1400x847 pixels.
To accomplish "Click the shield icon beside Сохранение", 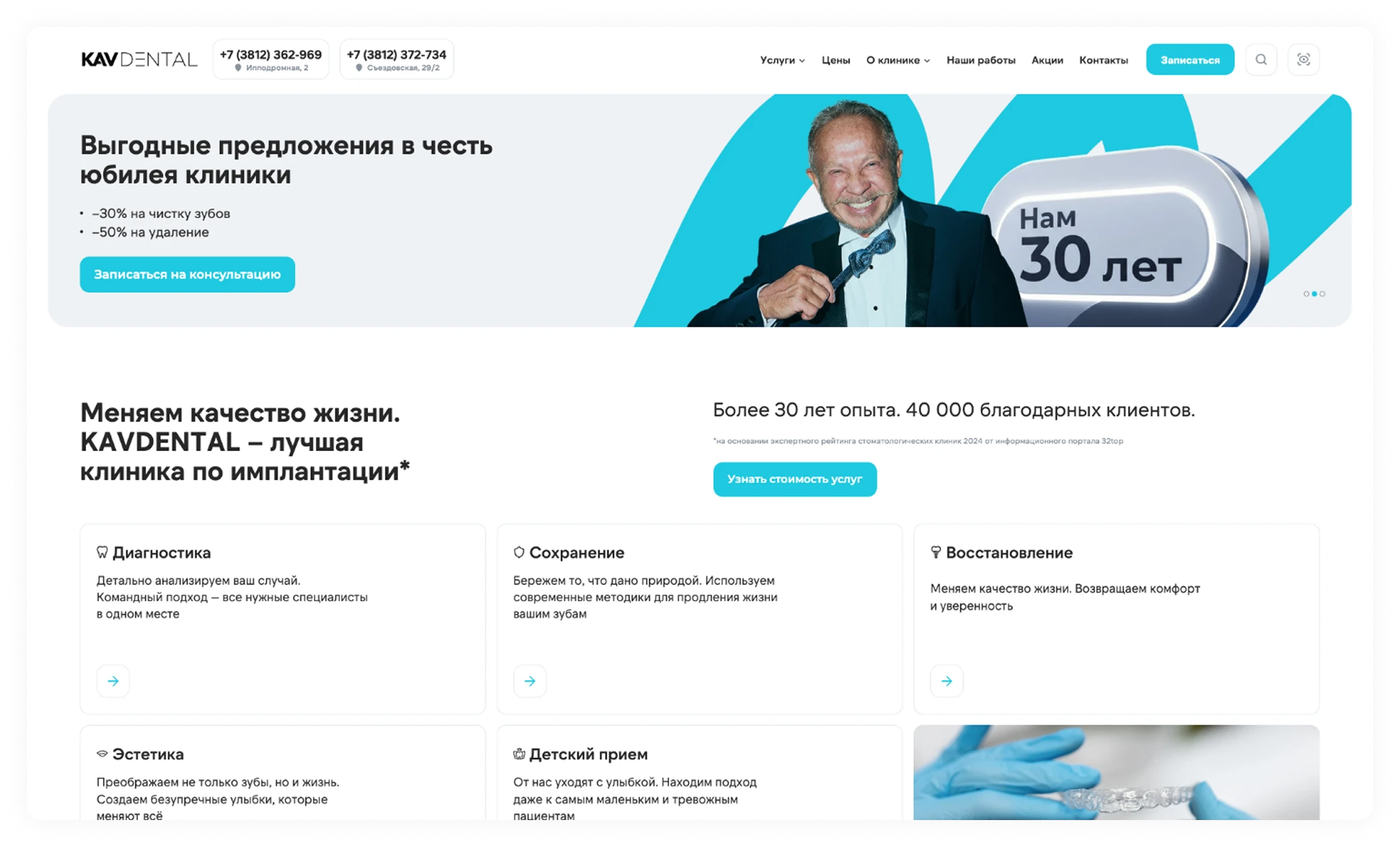I will [519, 552].
